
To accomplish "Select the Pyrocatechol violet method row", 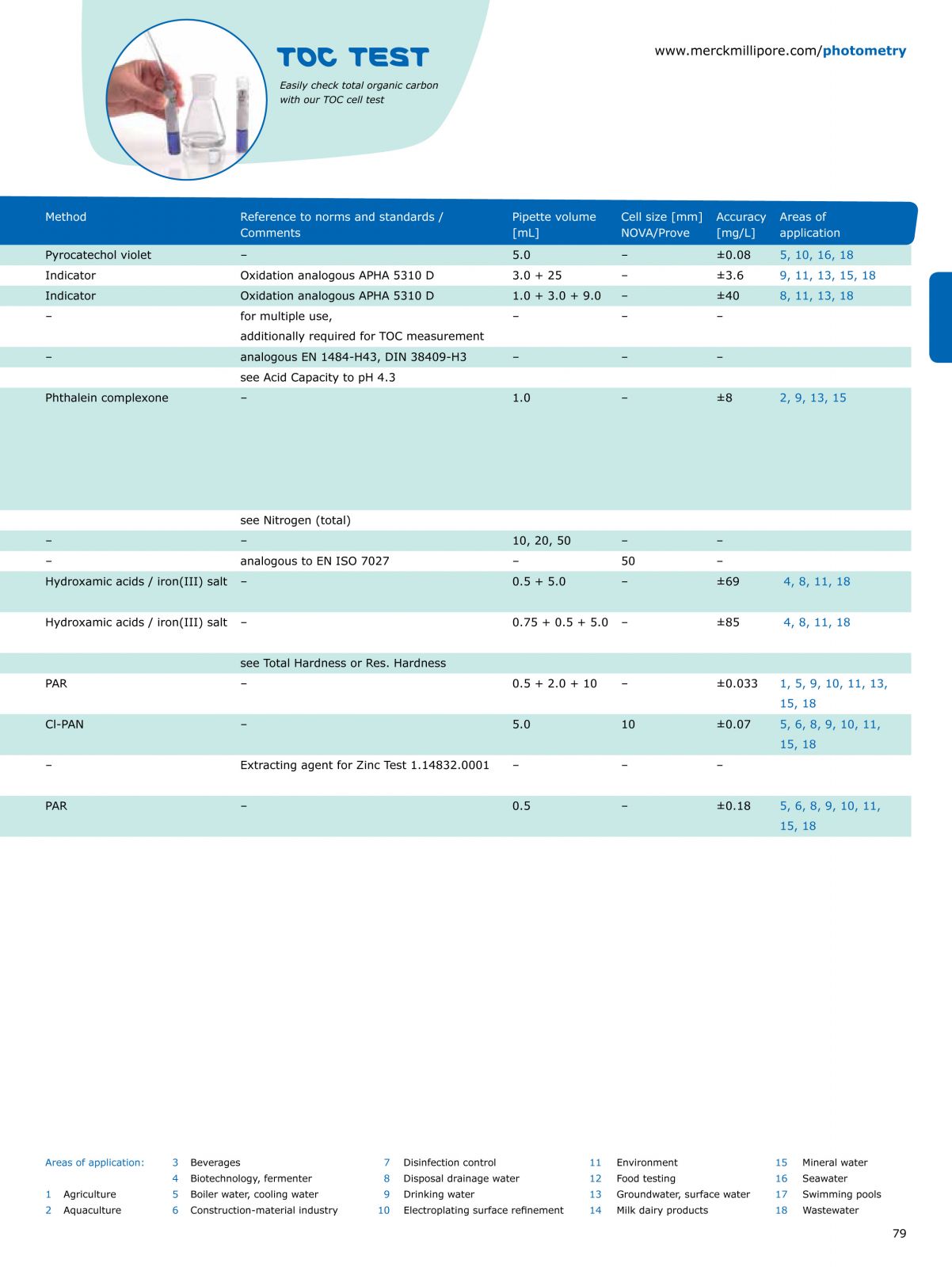I will (x=98, y=255).
